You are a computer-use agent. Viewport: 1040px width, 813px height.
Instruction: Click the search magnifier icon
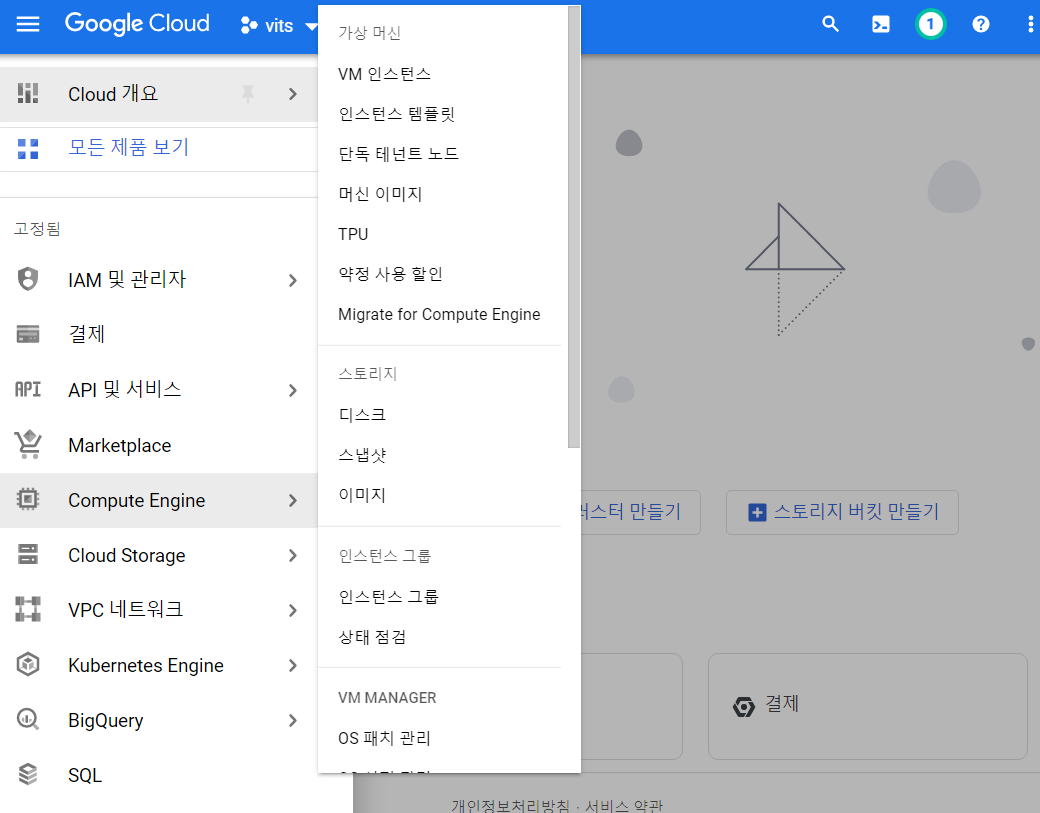click(830, 25)
